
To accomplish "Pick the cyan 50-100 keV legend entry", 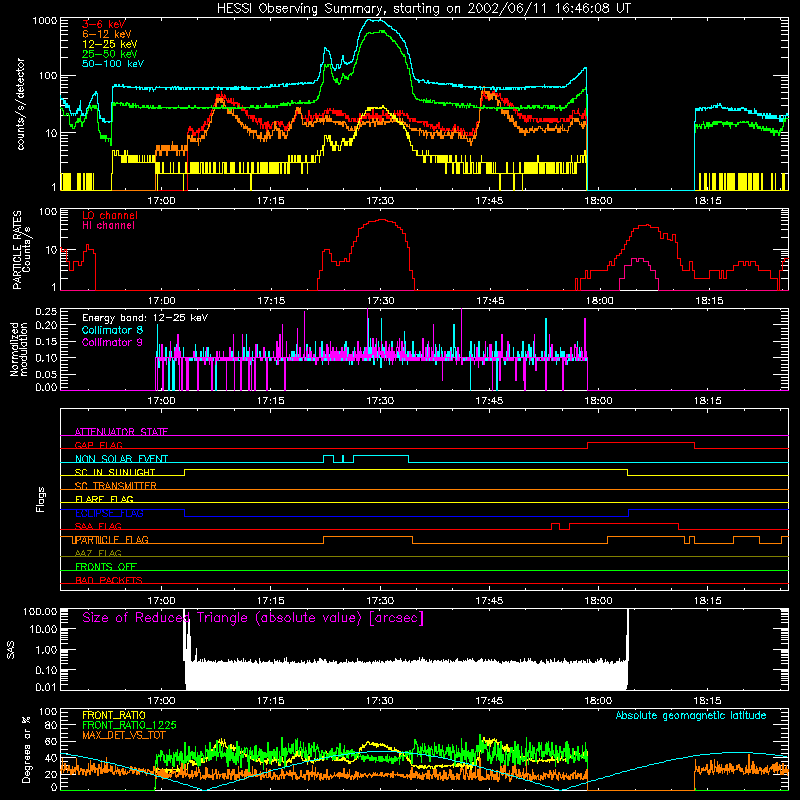I will click(113, 64).
